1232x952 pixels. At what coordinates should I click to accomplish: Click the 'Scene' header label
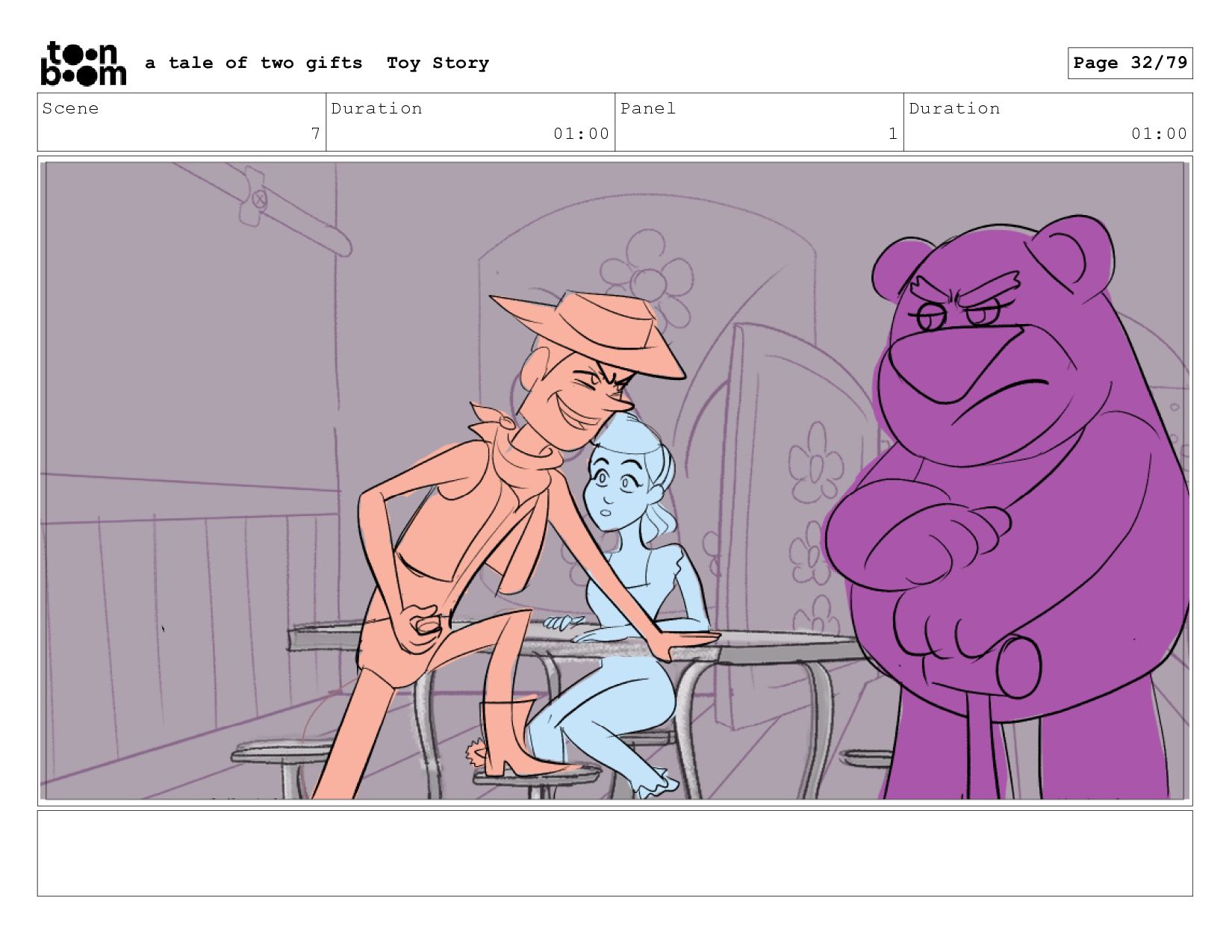click(70, 109)
